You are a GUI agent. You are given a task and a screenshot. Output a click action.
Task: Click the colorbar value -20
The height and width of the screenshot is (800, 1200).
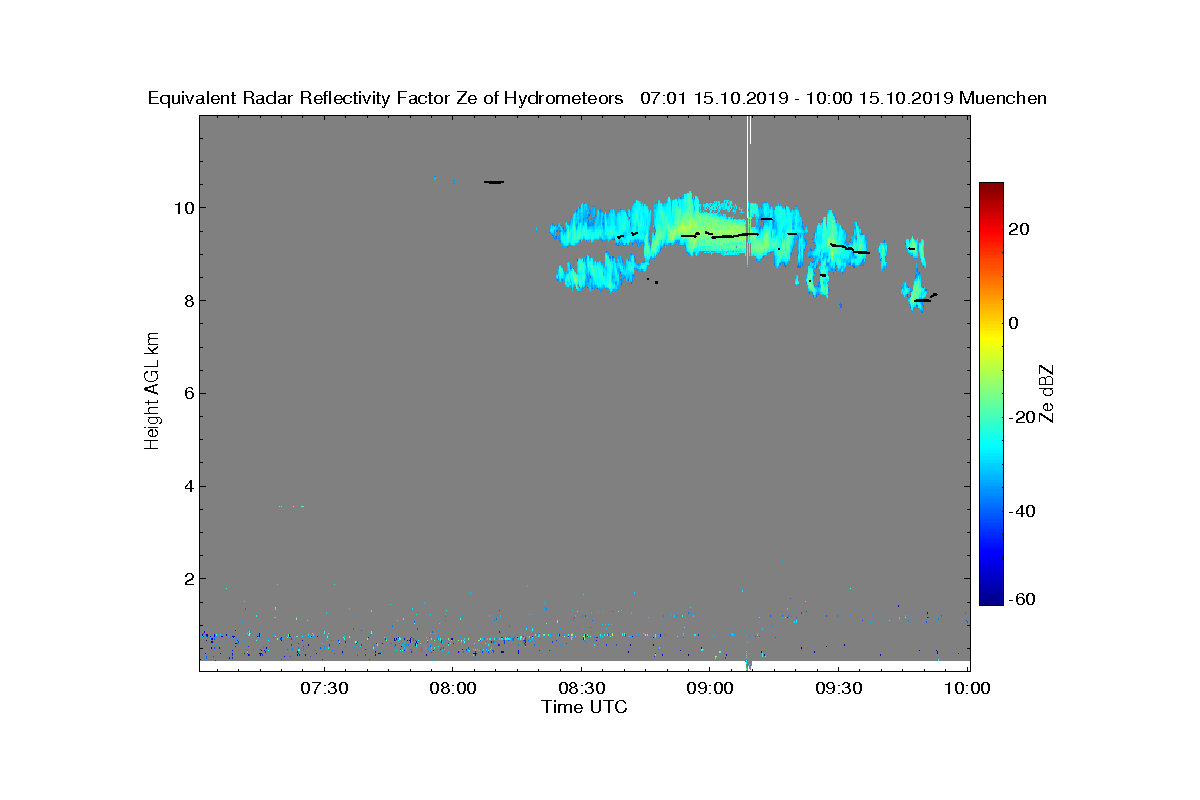[1019, 417]
